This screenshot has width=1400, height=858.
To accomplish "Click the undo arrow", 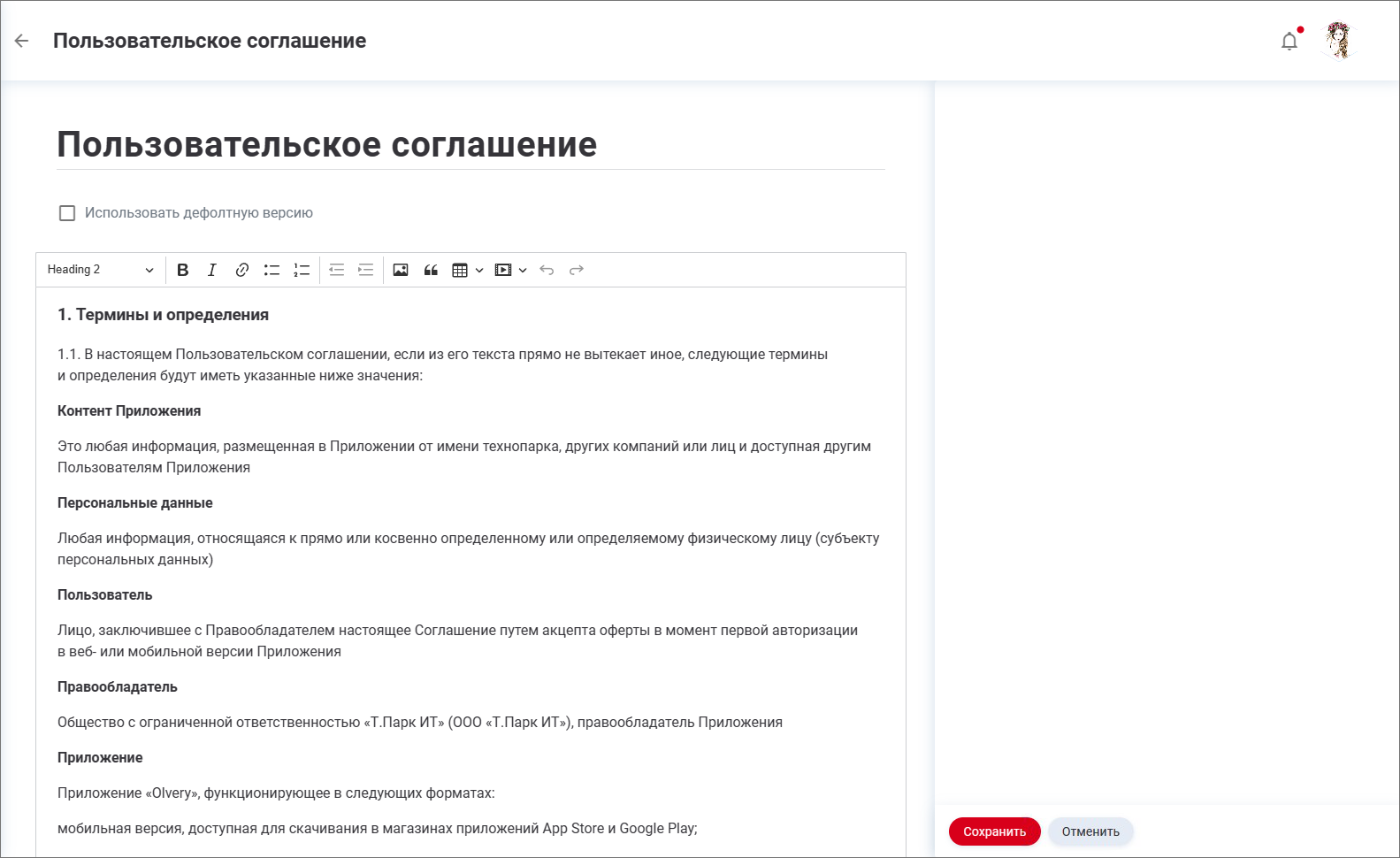I will tap(547, 270).
